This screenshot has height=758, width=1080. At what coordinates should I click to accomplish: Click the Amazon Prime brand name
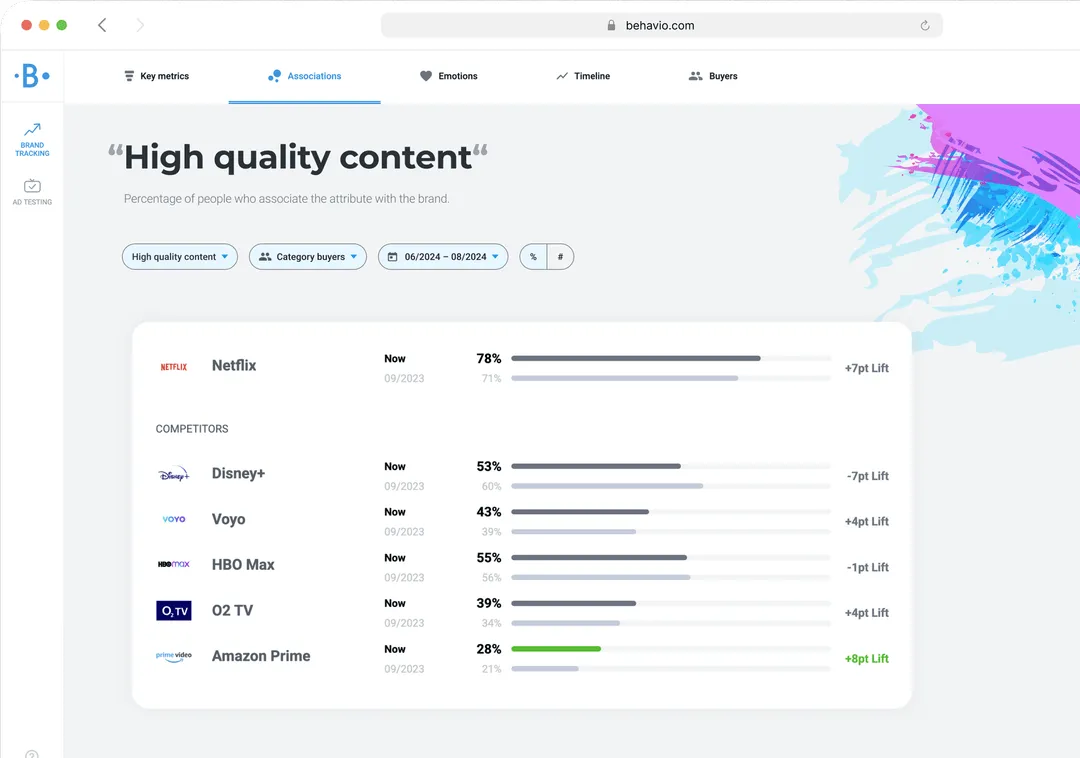pyautogui.click(x=261, y=656)
